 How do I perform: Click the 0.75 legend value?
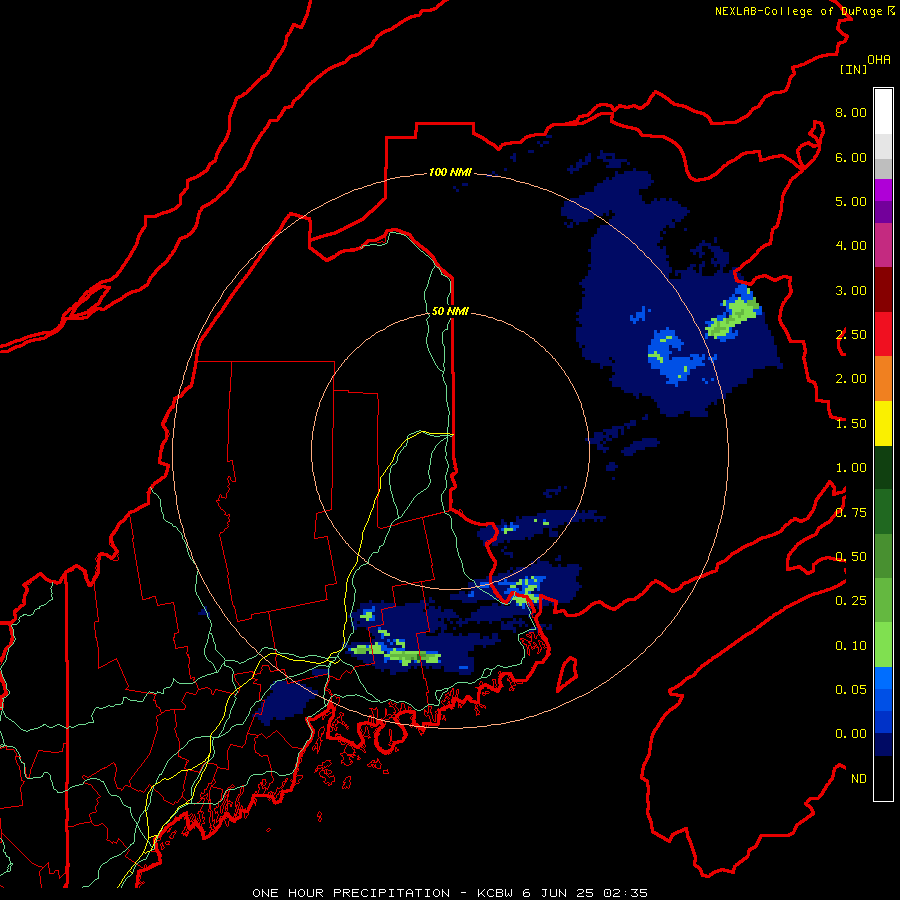[851, 513]
